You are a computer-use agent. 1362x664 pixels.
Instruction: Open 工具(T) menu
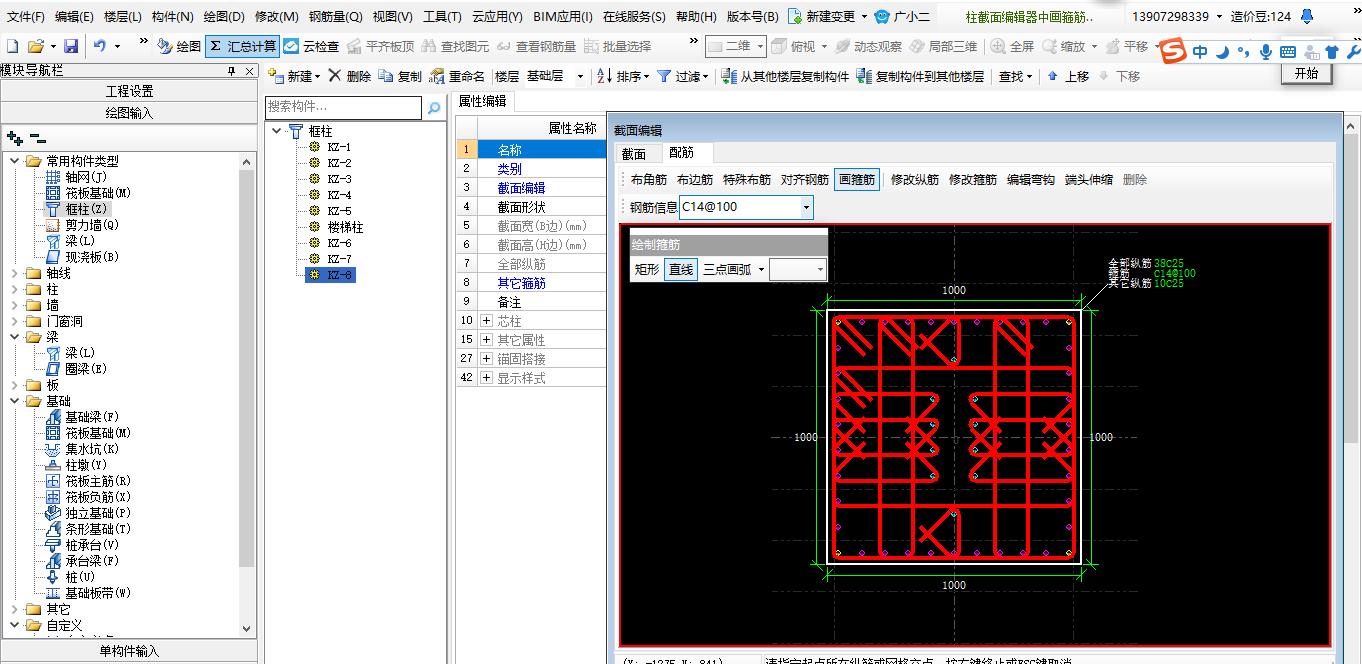tap(442, 17)
